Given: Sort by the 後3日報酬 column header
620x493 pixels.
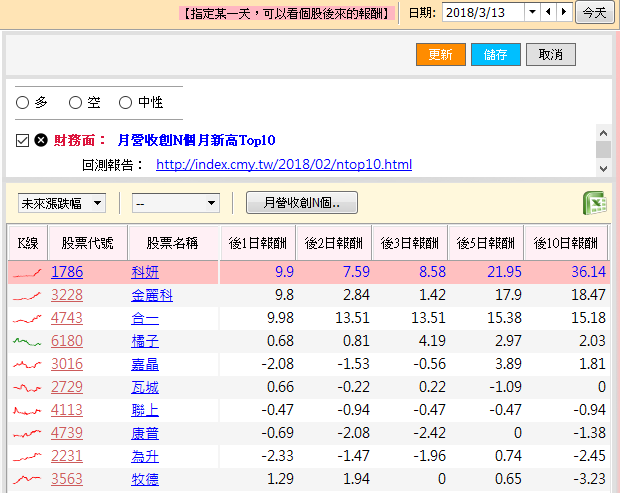Looking at the screenshot, I should (x=409, y=243).
